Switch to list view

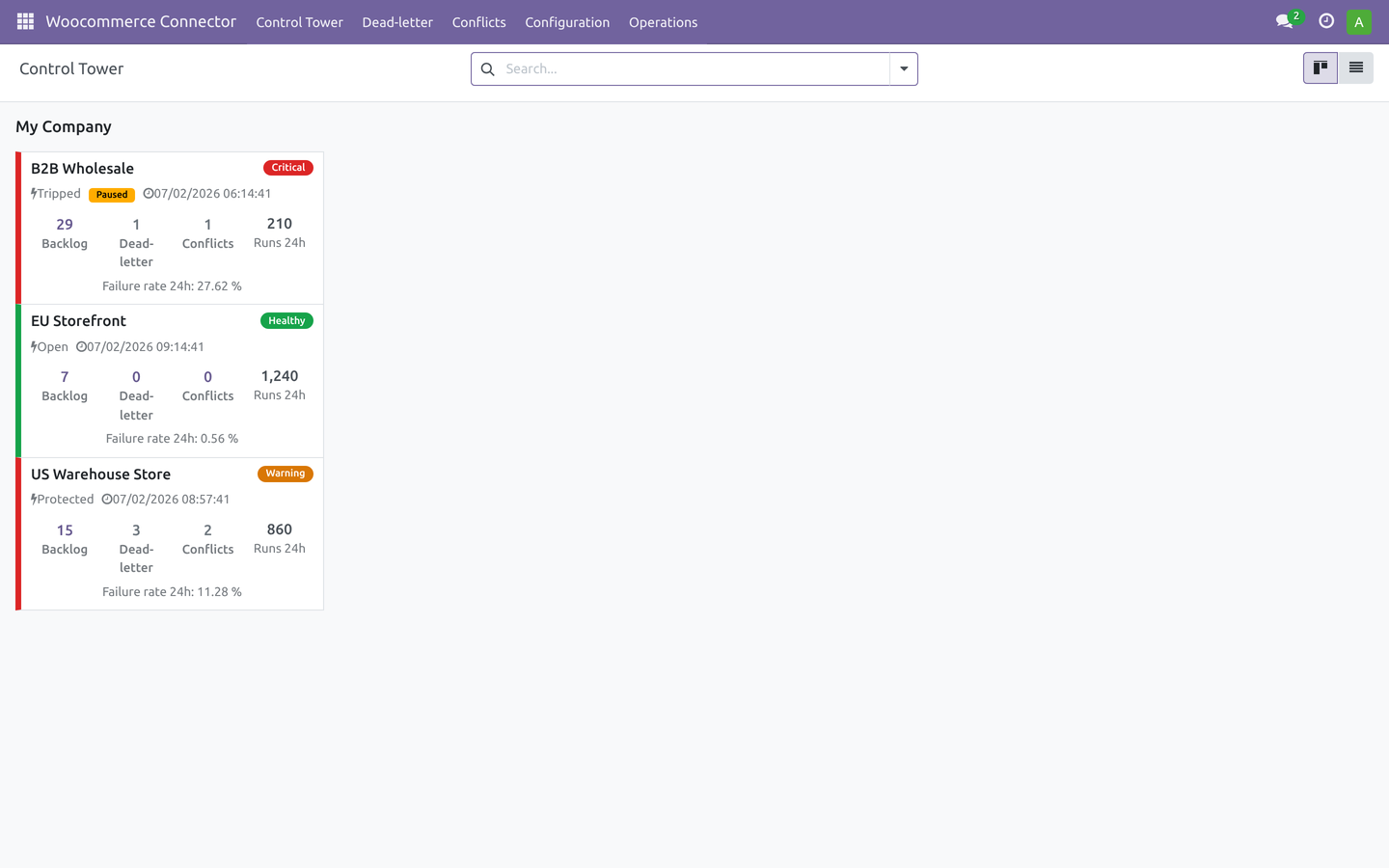(x=1356, y=68)
